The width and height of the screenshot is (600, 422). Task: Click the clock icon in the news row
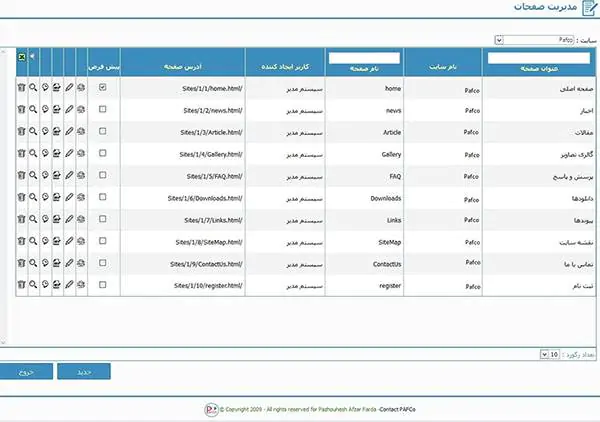45,109
